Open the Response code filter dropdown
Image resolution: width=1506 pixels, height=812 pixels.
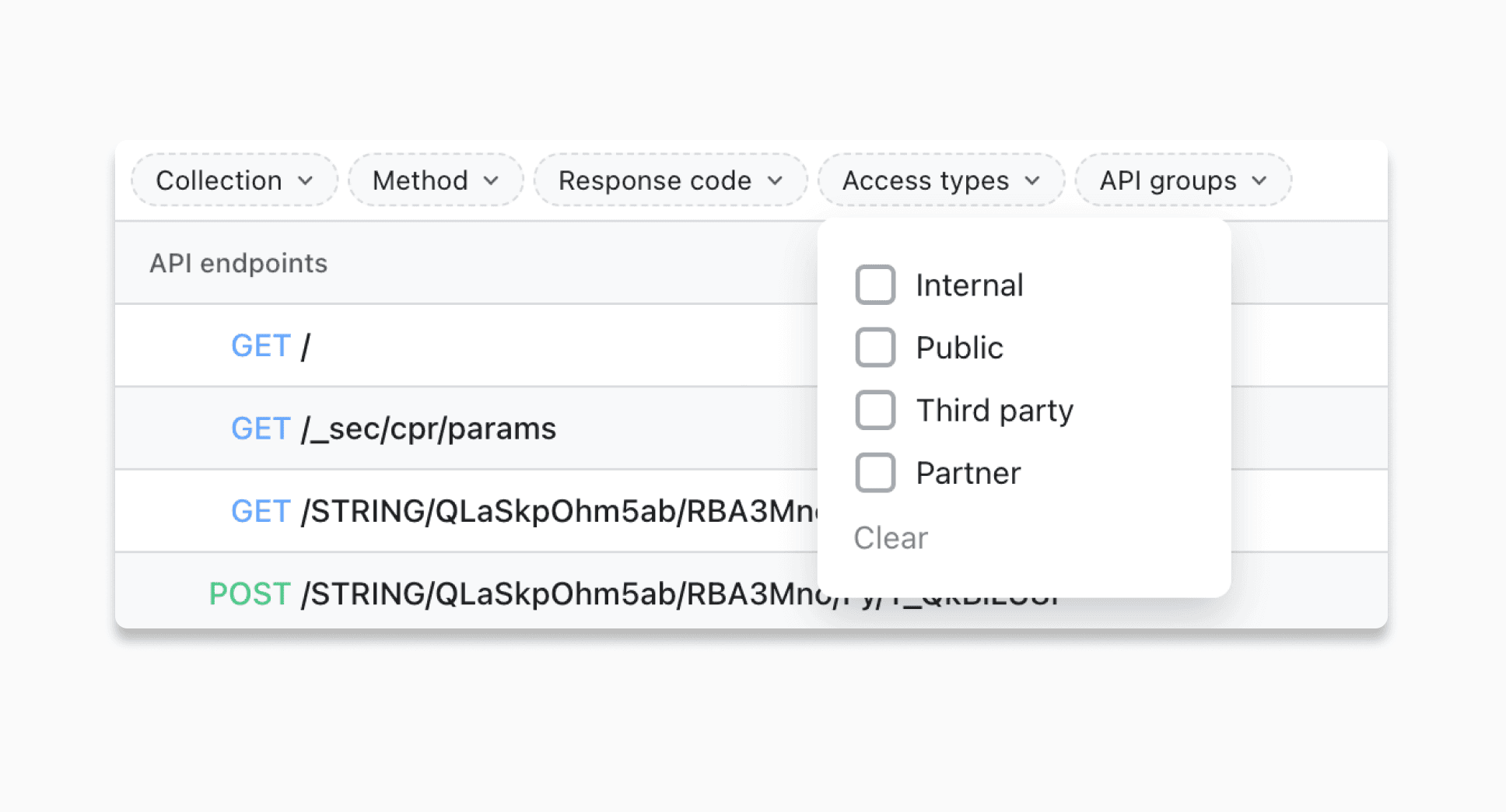coord(671,180)
